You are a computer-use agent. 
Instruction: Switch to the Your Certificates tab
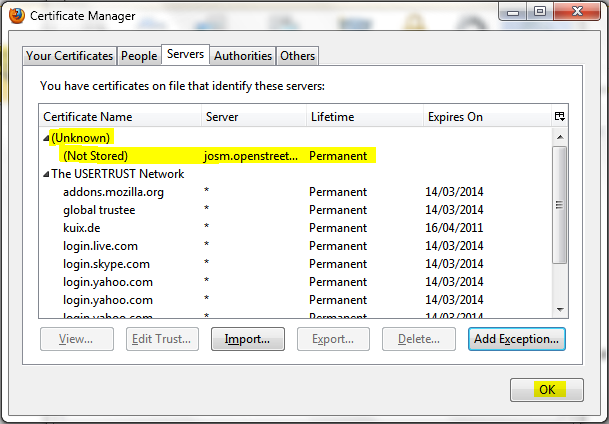point(70,56)
